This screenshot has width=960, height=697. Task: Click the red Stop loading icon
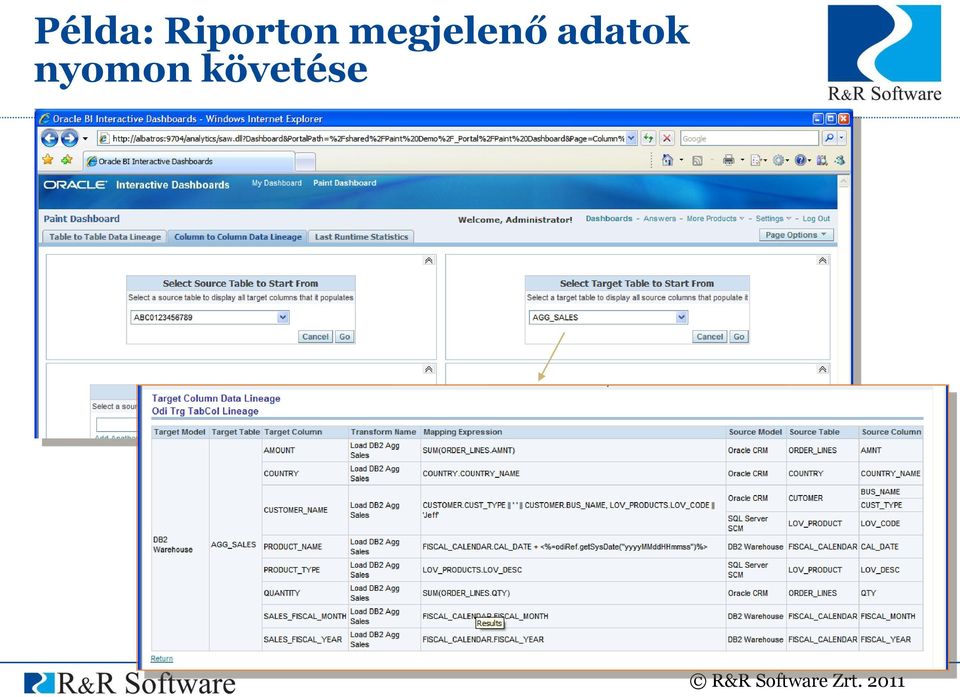click(x=667, y=138)
